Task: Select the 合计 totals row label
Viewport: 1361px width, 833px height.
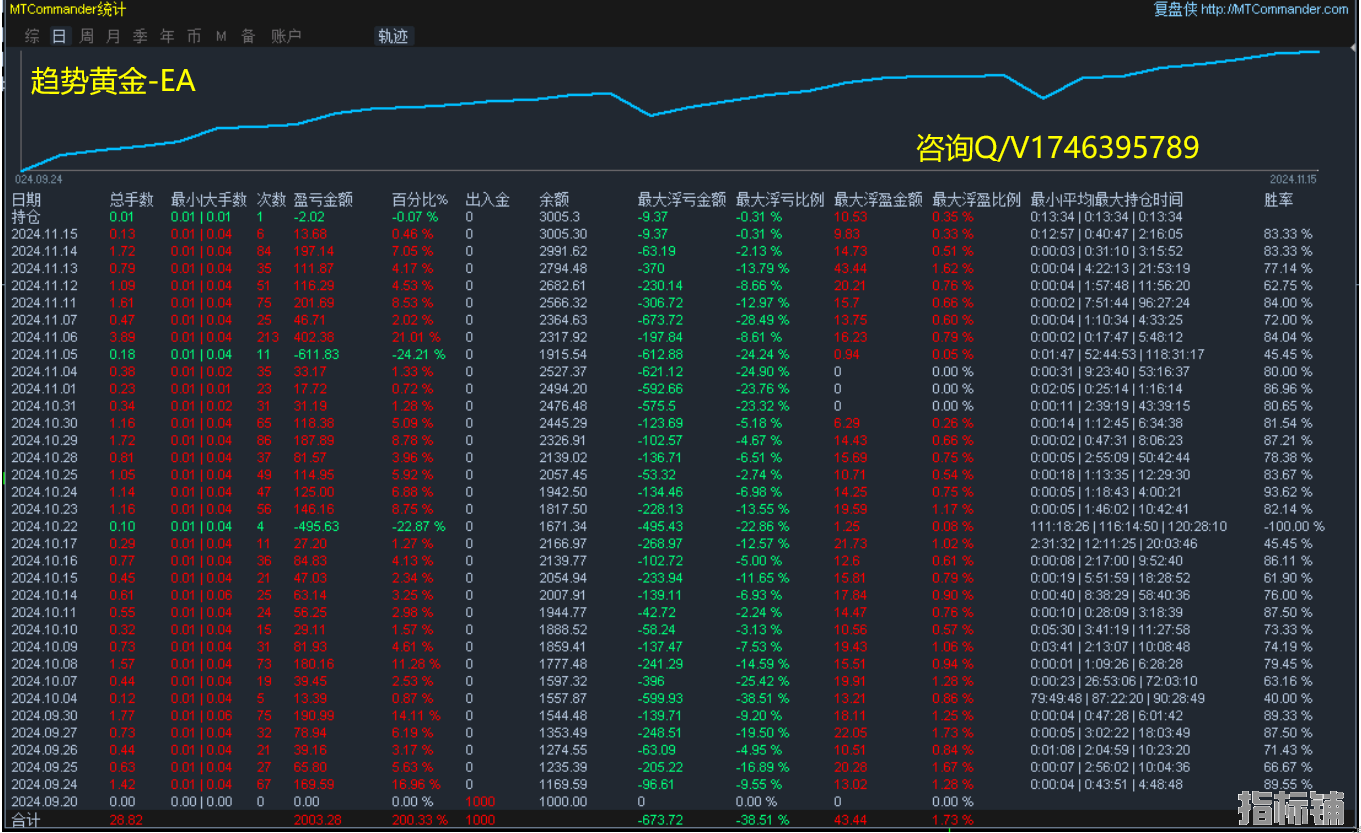Action: [24, 820]
